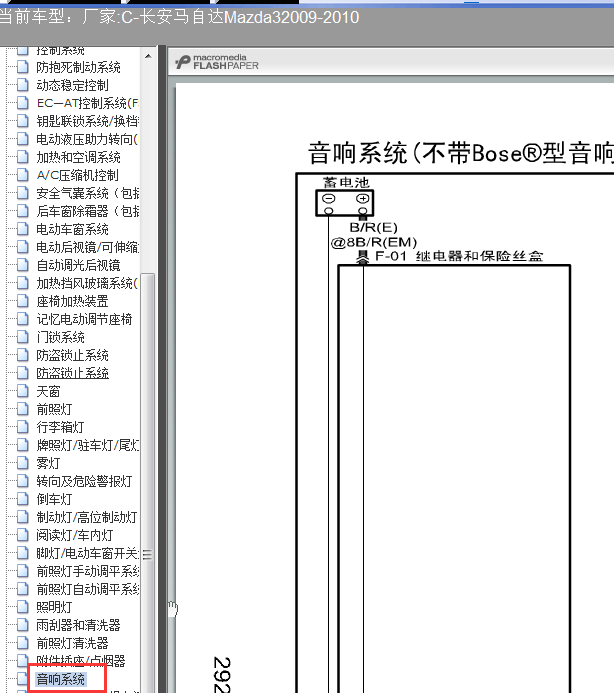Click page icon beside 雾灯

point(23,463)
